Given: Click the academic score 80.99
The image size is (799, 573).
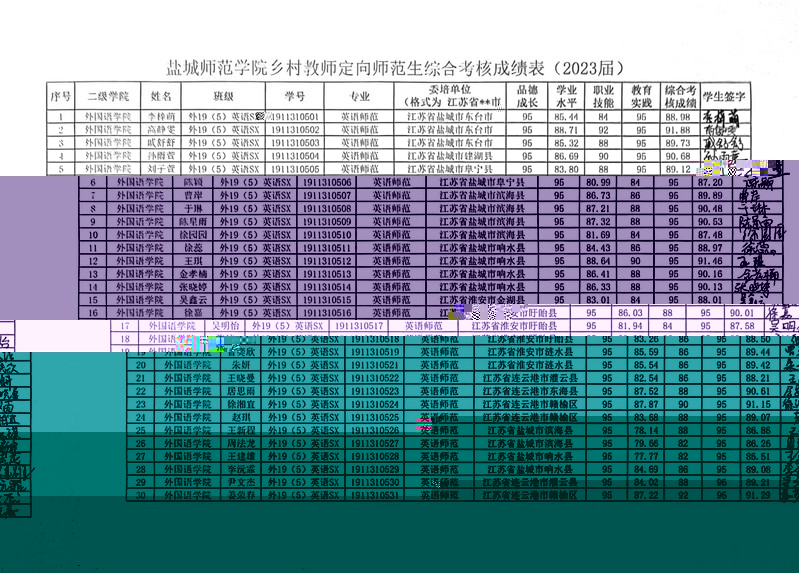Looking at the screenshot, I should point(598,183).
